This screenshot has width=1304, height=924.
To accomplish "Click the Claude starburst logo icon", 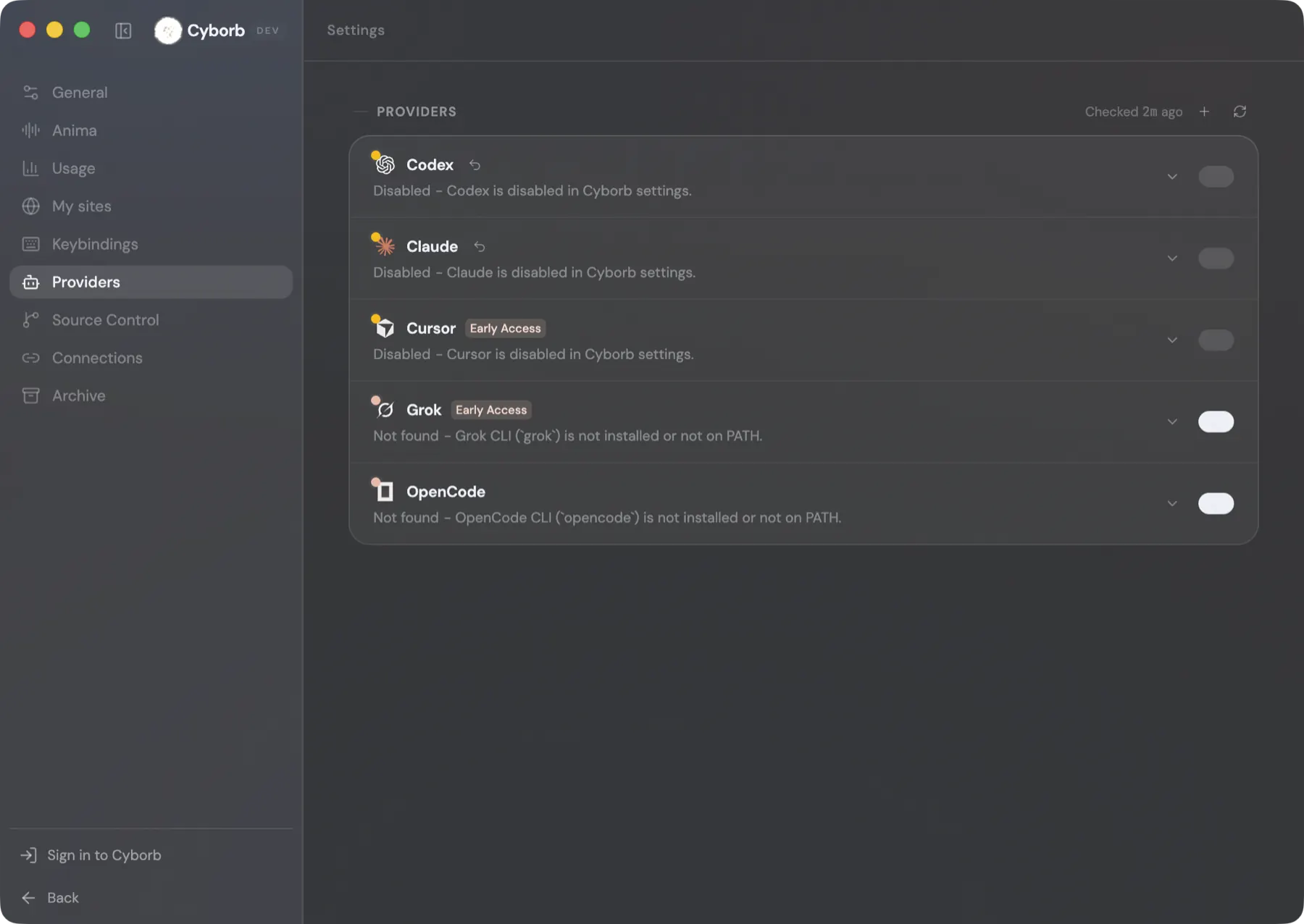I will pos(385,246).
